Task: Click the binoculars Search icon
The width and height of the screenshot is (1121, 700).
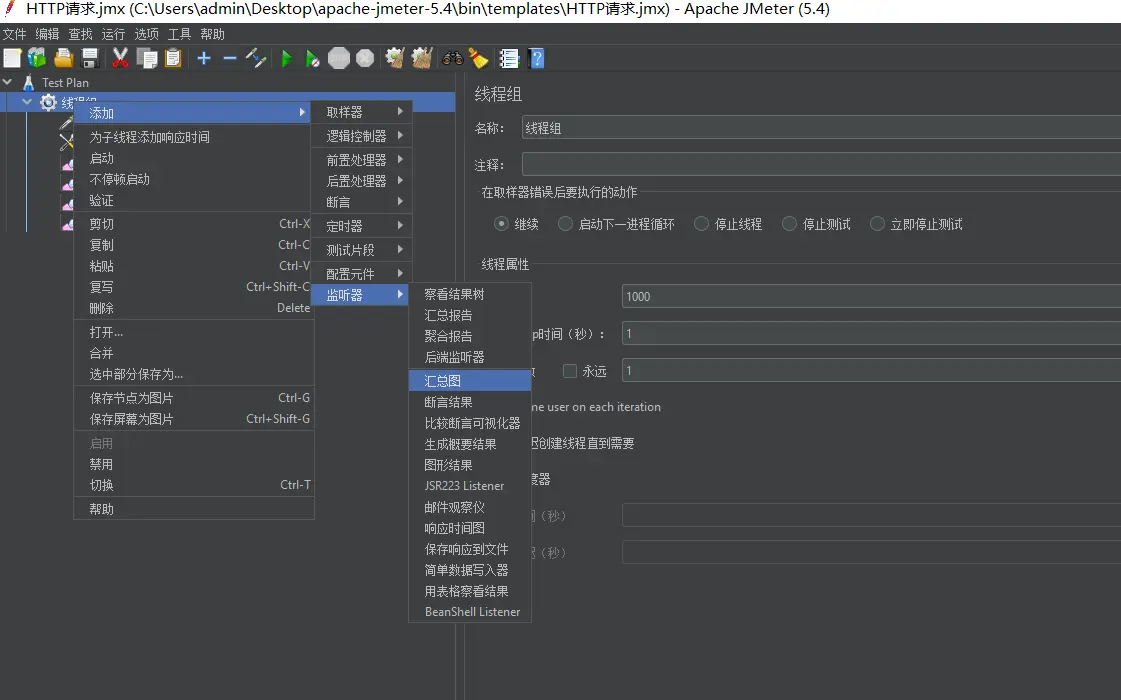Action: pyautogui.click(x=453, y=58)
